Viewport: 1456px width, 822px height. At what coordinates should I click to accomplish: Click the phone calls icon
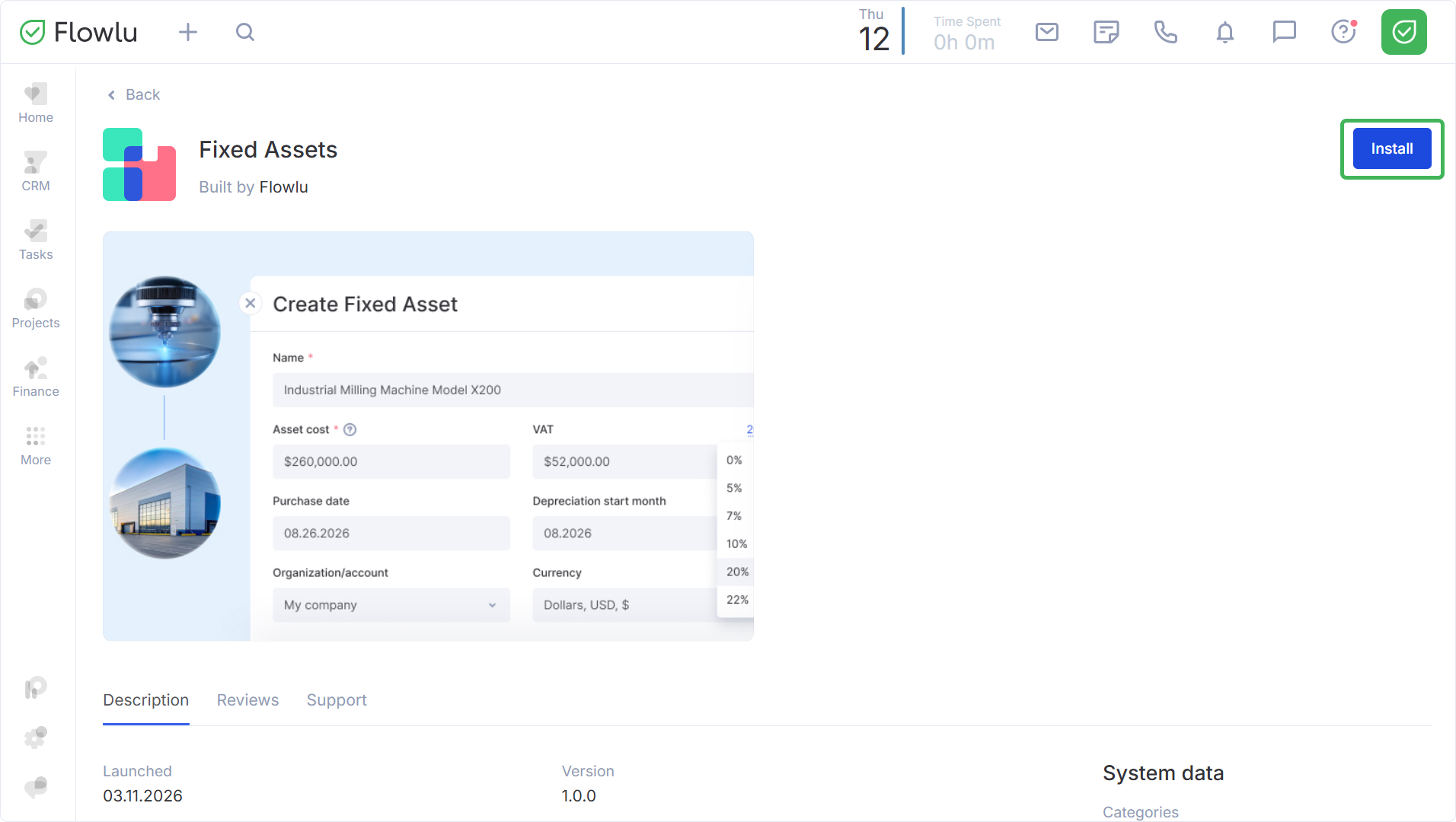[x=1165, y=32]
